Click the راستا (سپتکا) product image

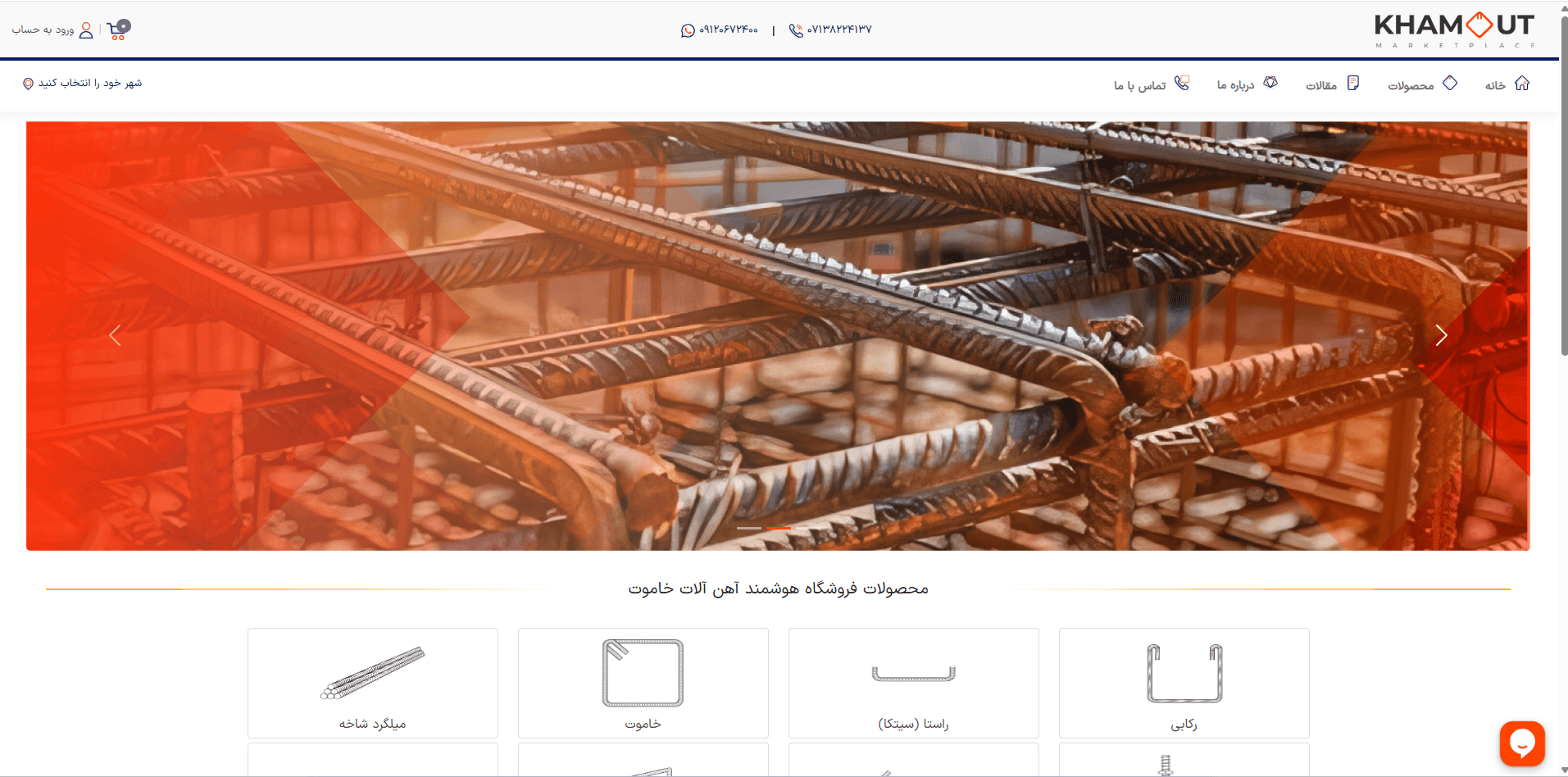coord(914,674)
